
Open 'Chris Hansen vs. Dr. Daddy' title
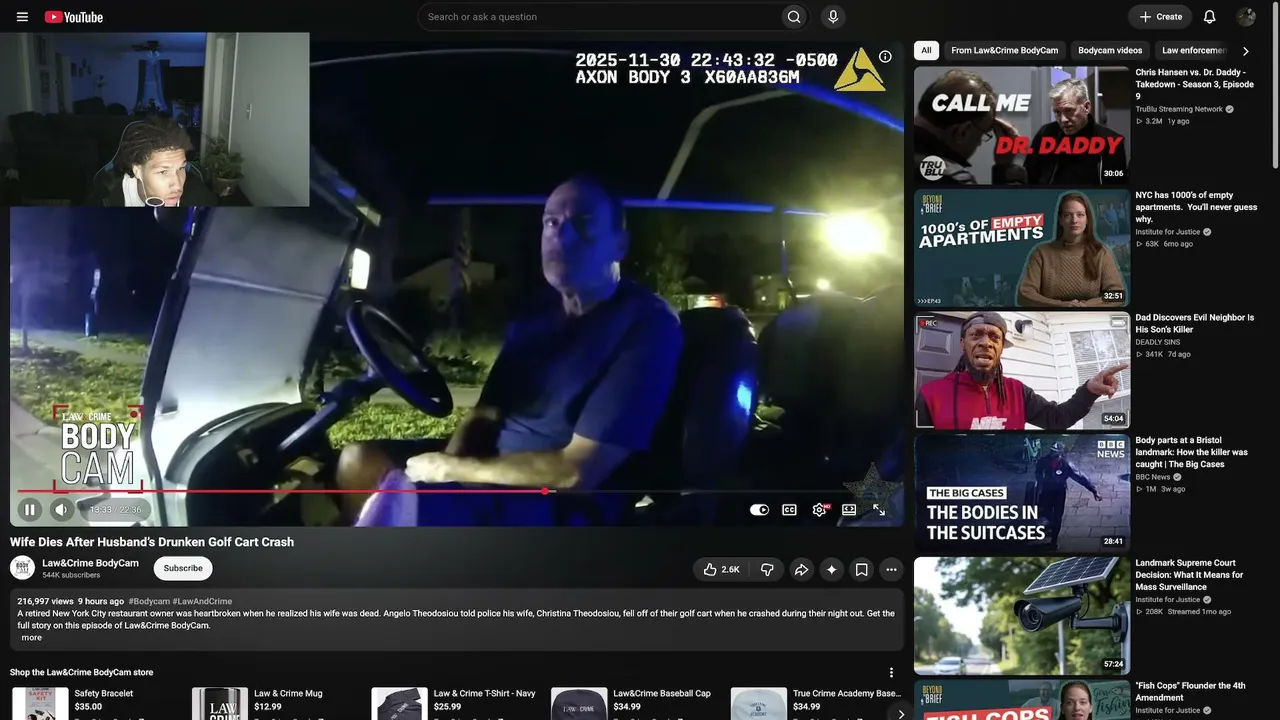[1195, 84]
